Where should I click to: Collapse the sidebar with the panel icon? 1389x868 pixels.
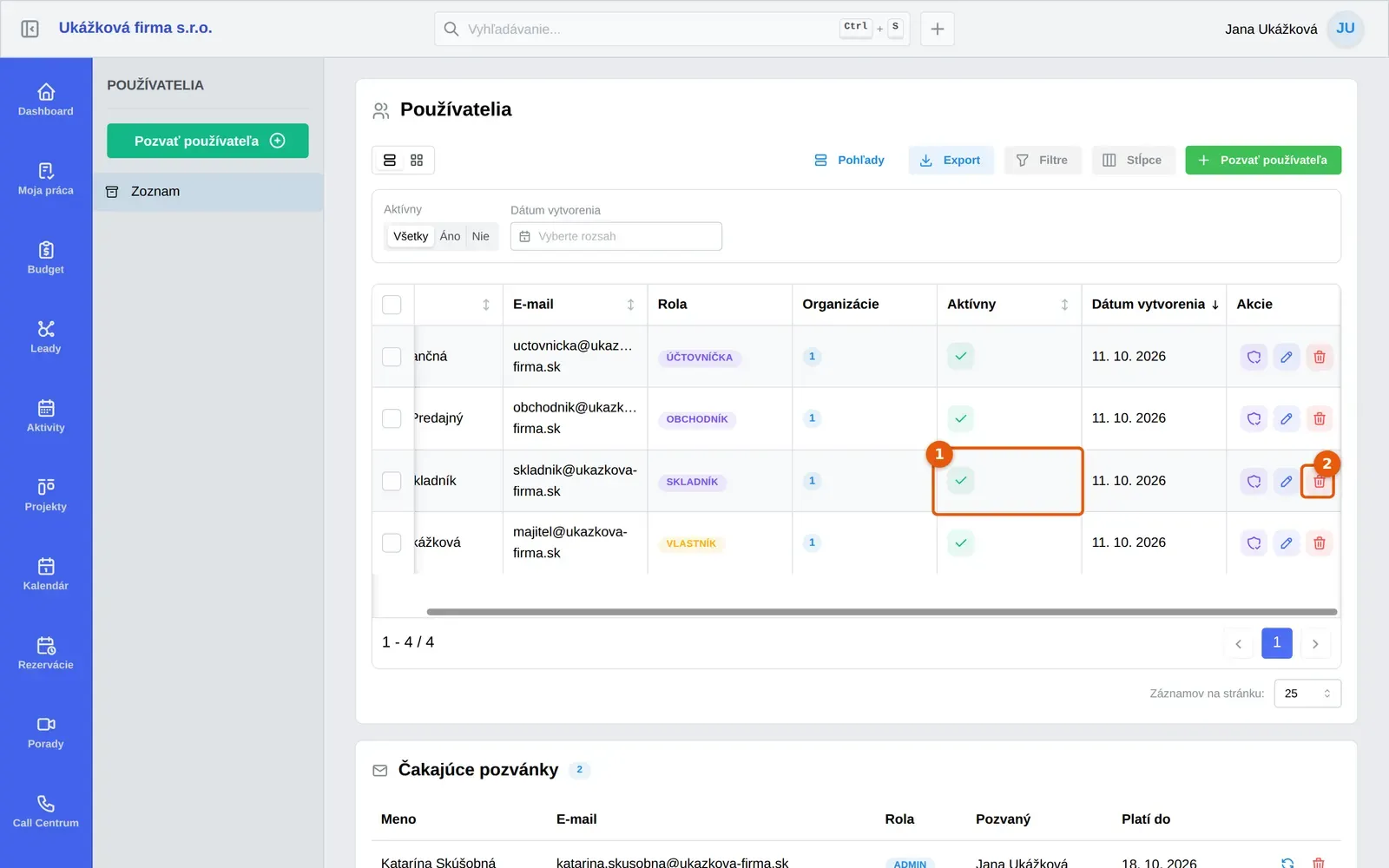coord(30,29)
